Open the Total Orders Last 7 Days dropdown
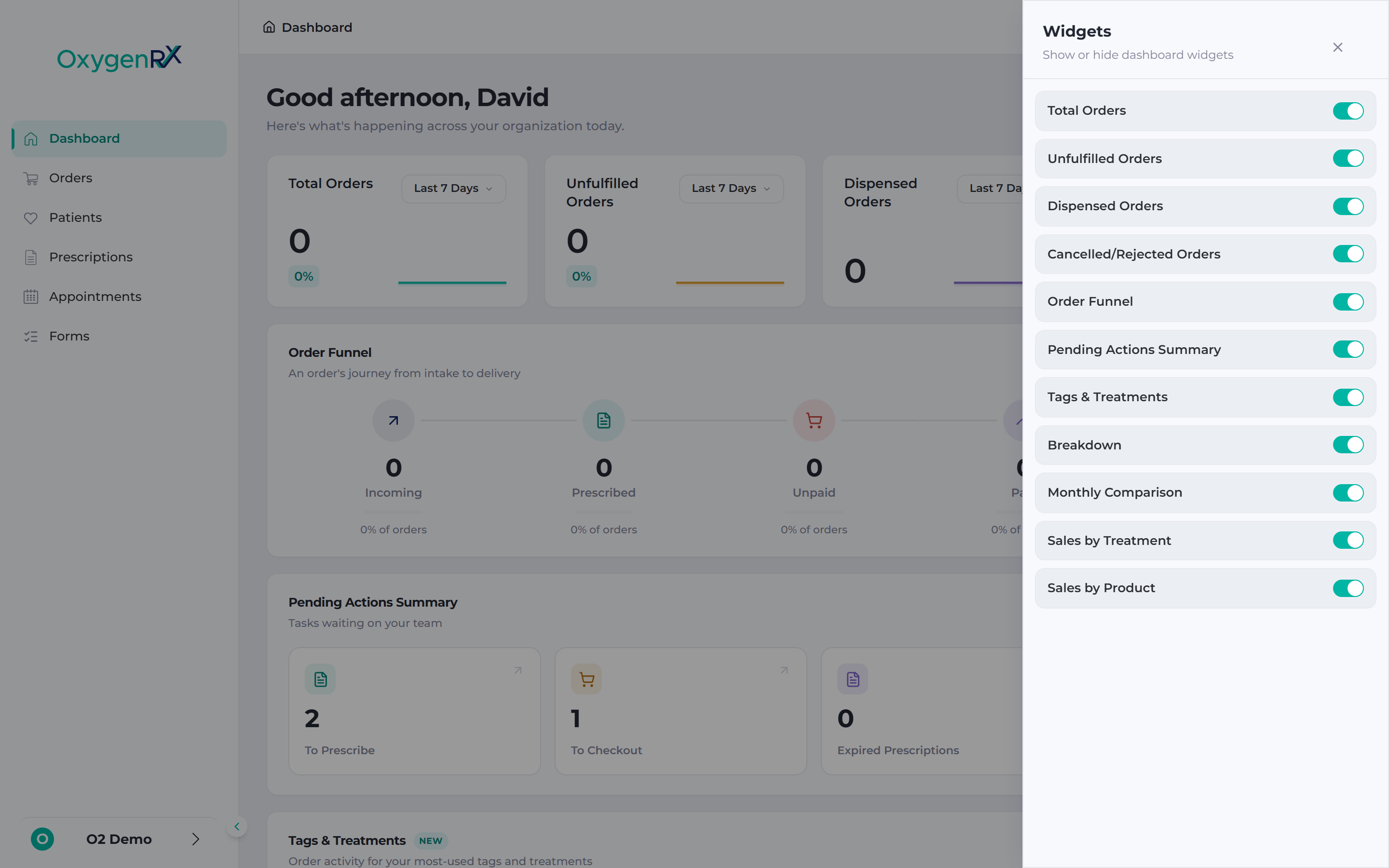 (x=453, y=188)
